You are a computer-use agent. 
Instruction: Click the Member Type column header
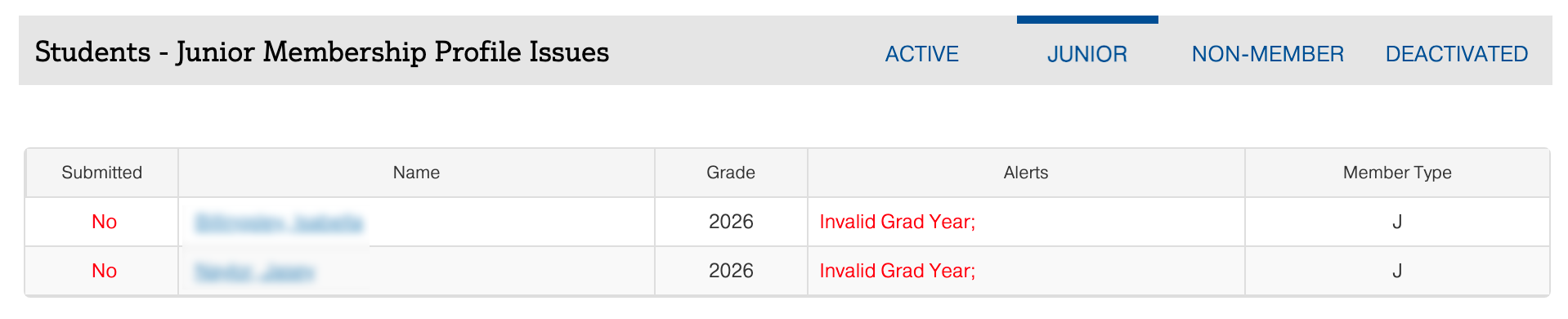(x=1397, y=173)
